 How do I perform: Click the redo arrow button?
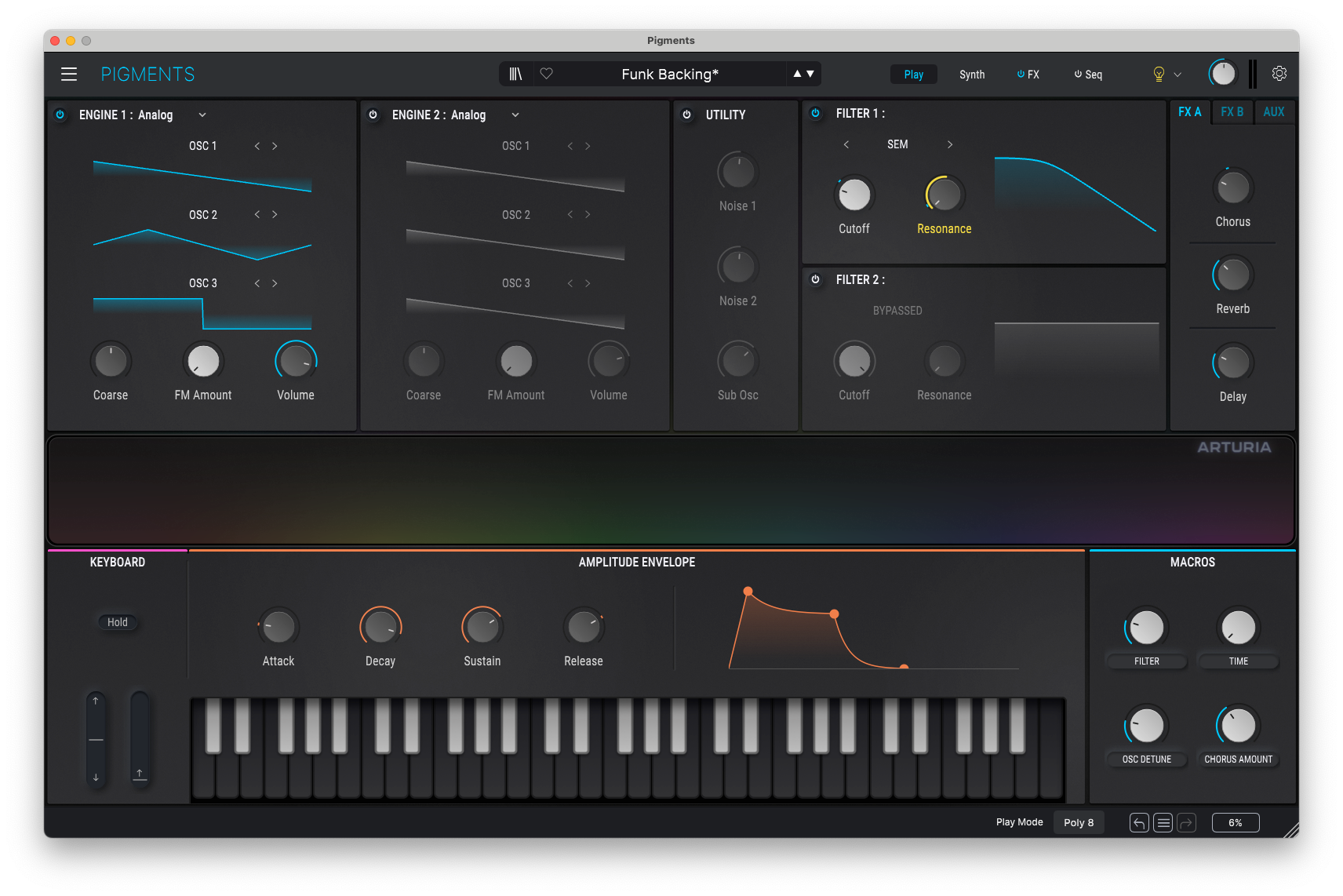point(1187,822)
